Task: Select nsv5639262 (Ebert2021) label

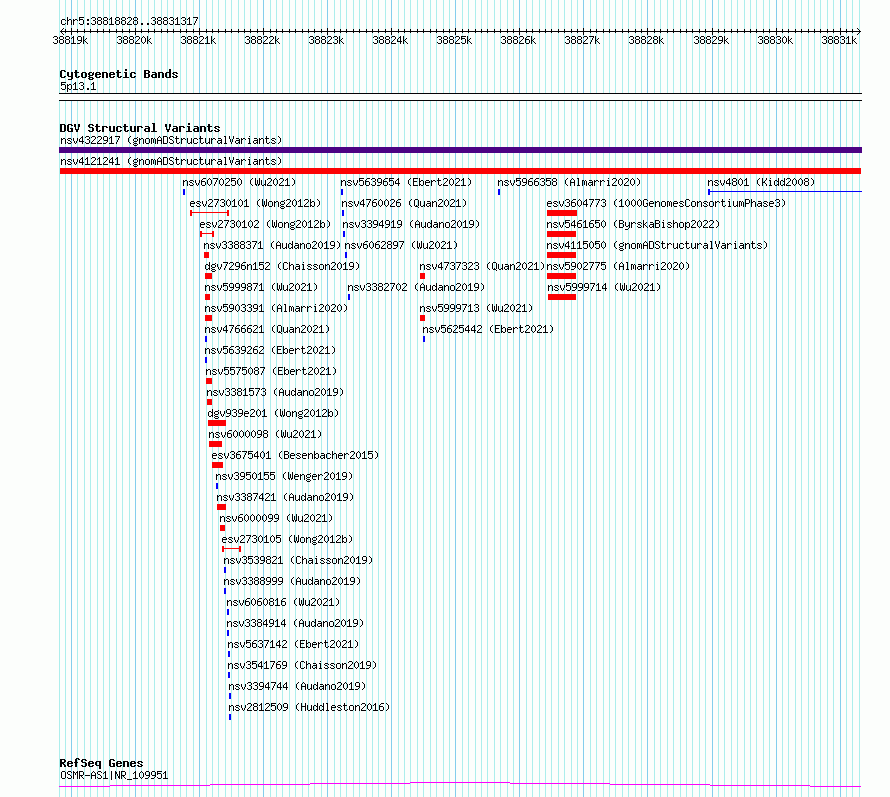Action: tap(270, 350)
